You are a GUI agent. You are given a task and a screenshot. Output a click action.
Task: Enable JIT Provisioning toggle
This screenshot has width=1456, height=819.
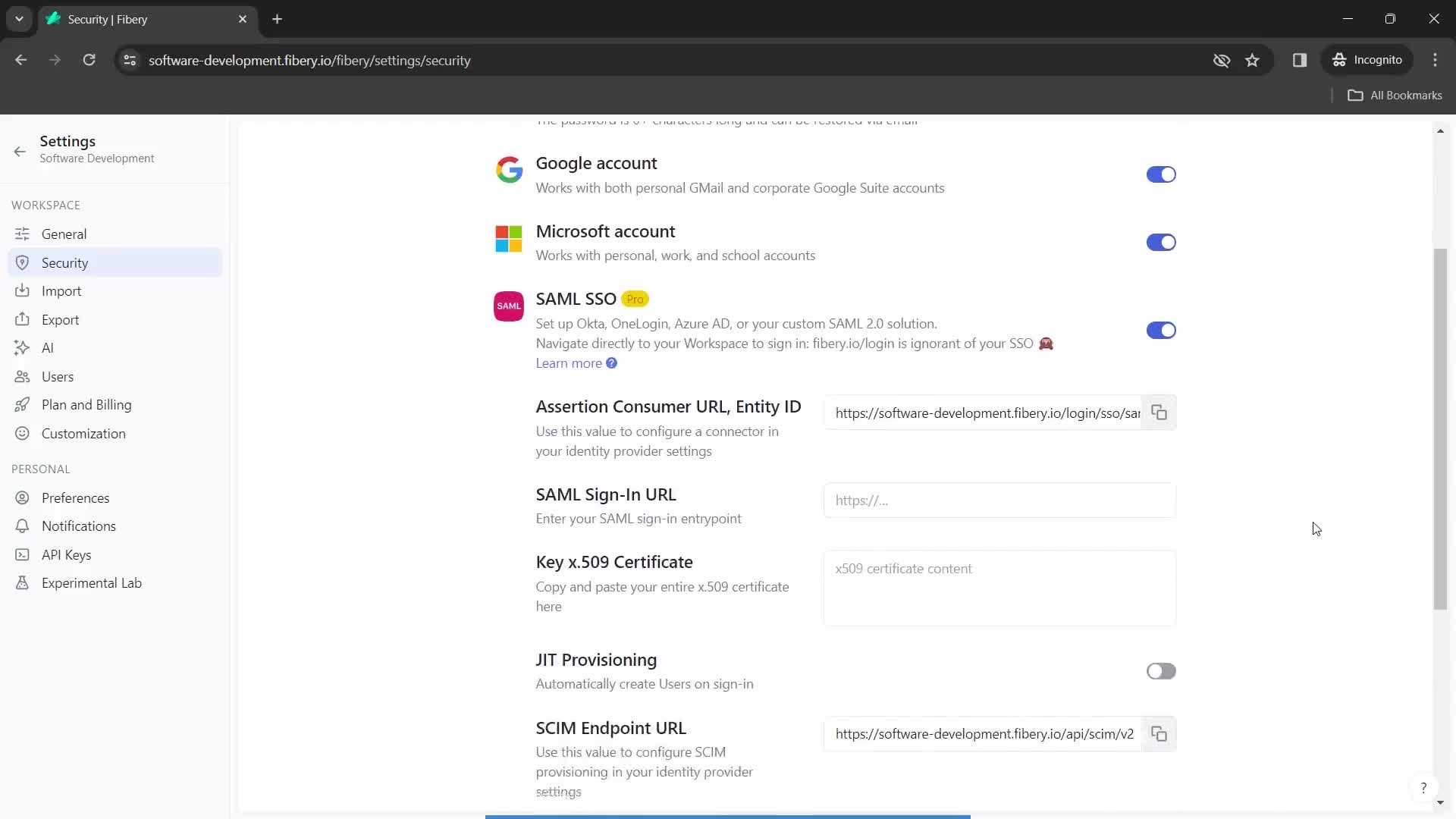pyautogui.click(x=1161, y=670)
